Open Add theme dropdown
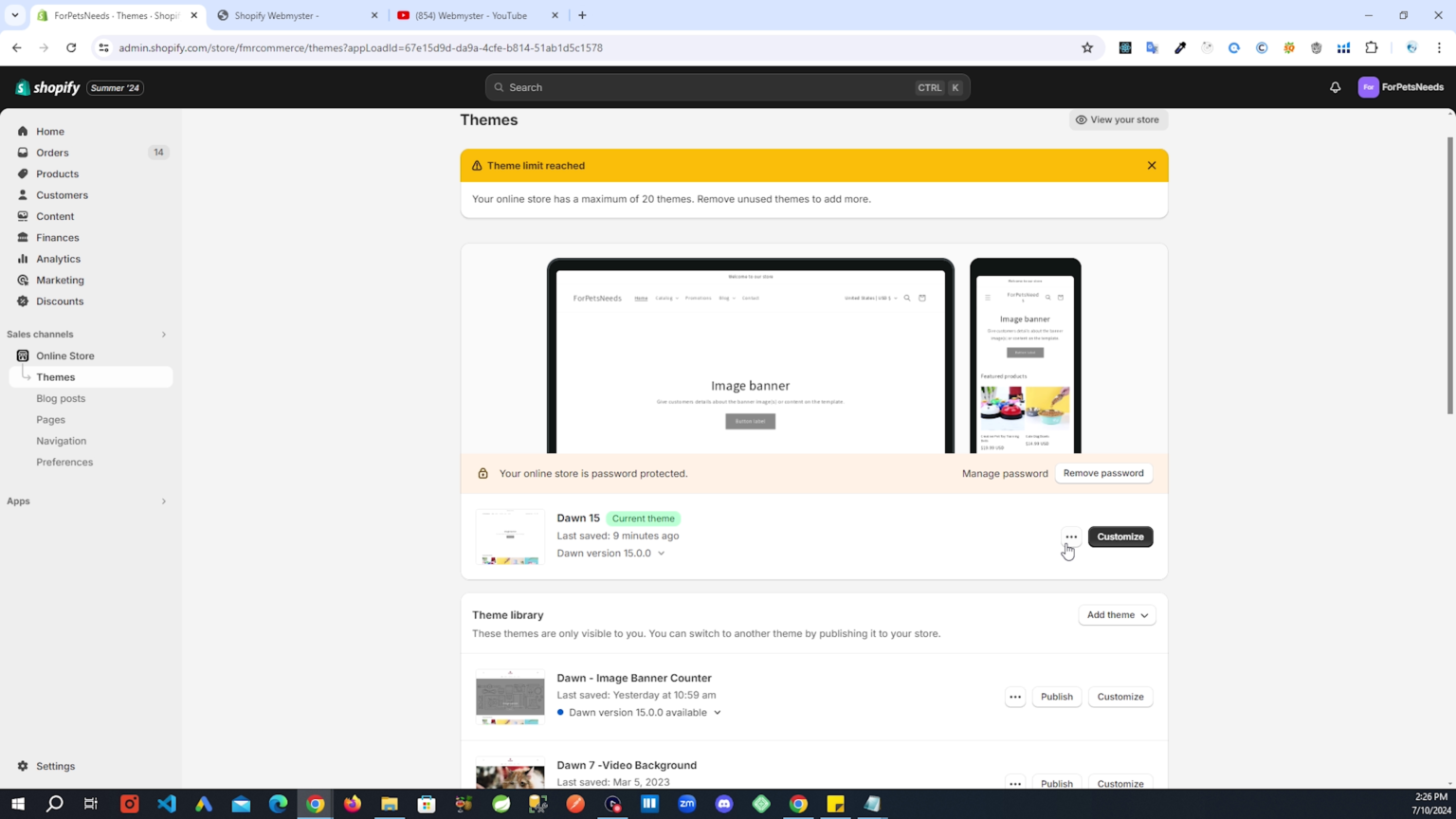1456x819 pixels. 1117,615
